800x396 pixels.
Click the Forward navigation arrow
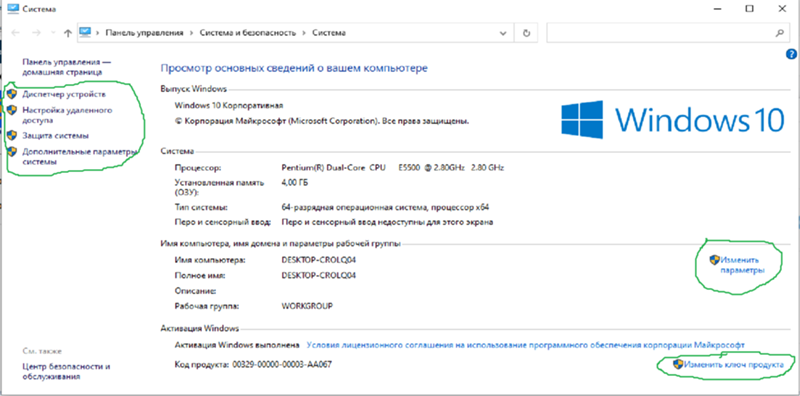coord(36,33)
